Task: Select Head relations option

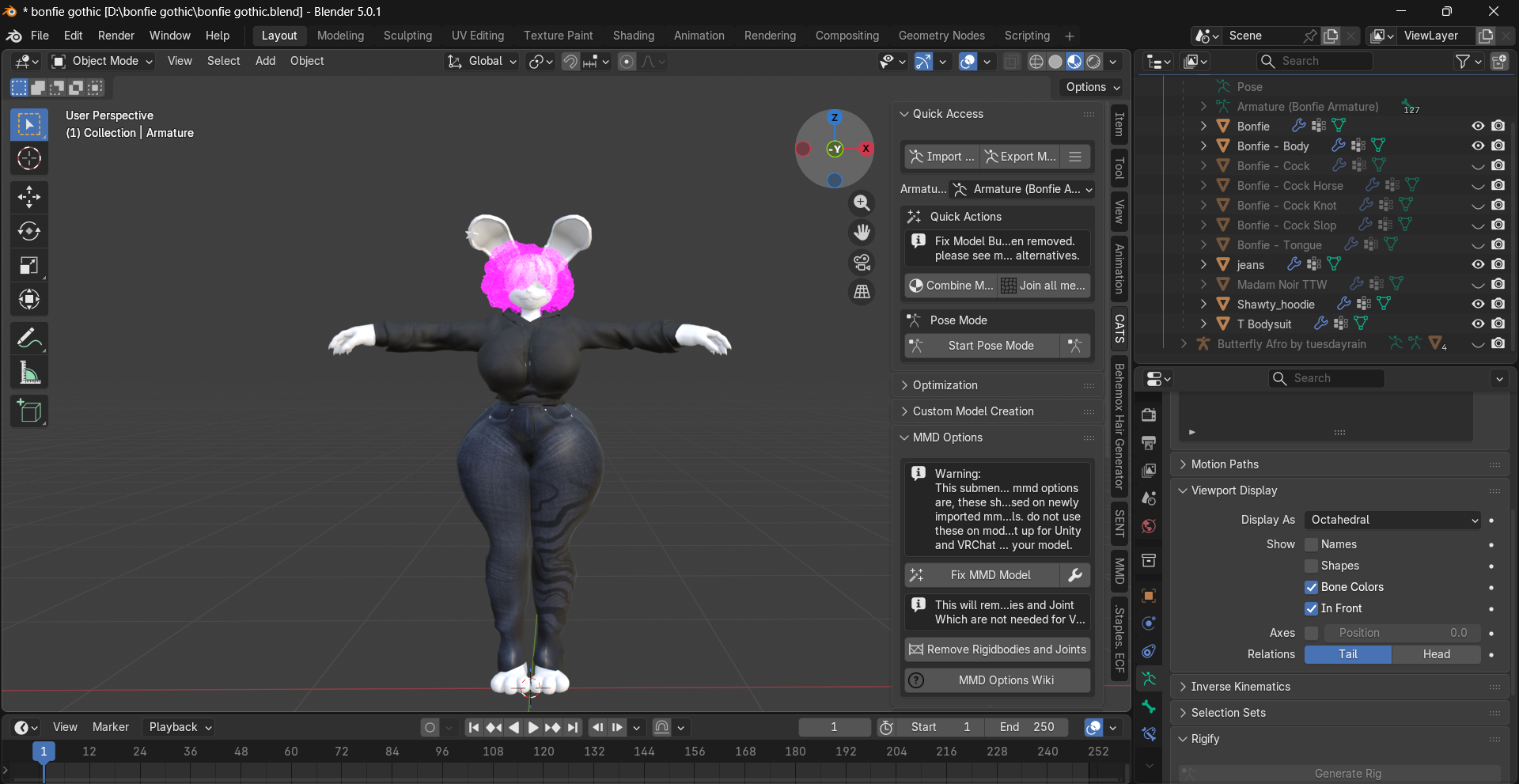Action: [1436, 654]
